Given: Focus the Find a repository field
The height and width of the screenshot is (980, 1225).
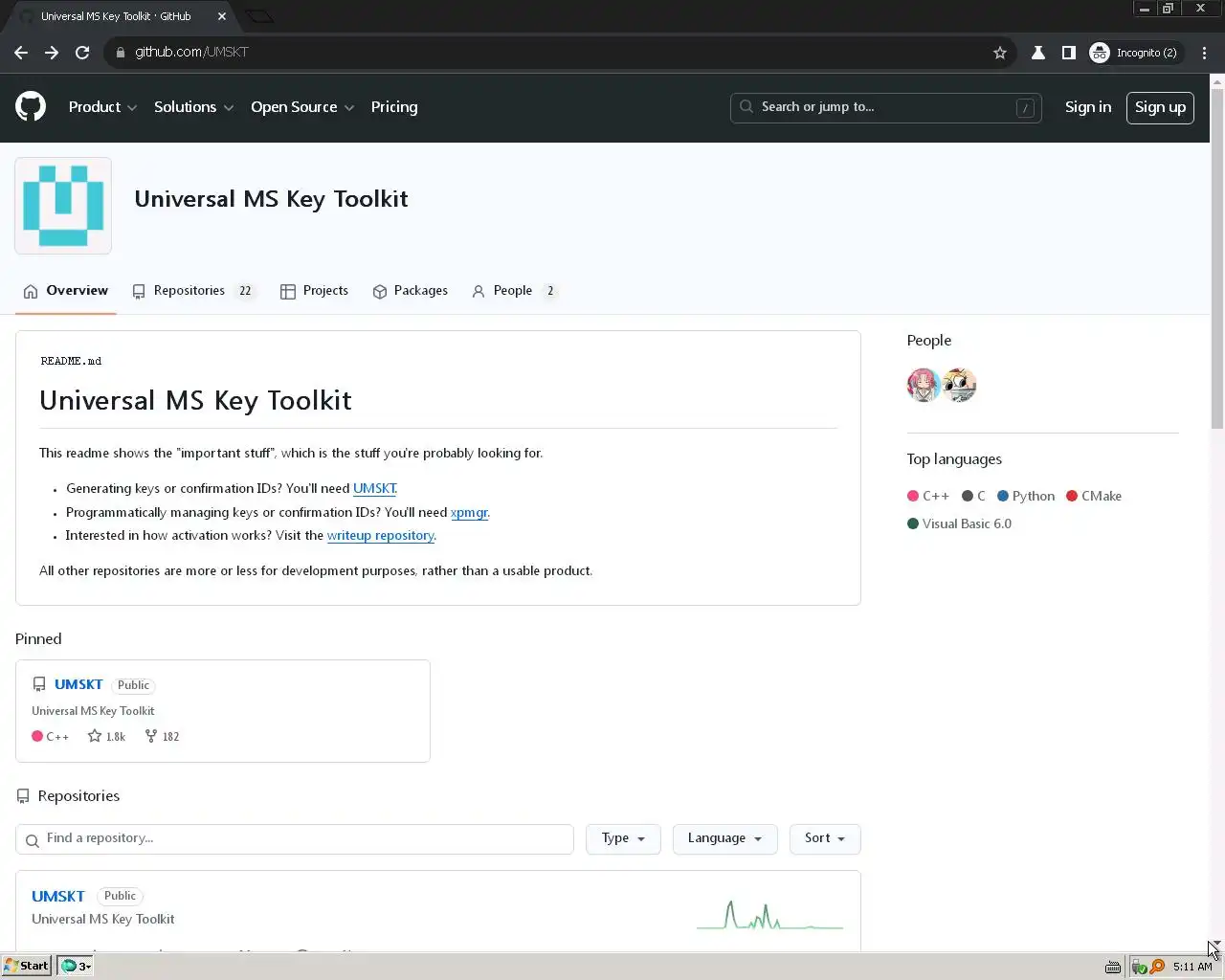Looking at the screenshot, I should pyautogui.click(x=295, y=839).
